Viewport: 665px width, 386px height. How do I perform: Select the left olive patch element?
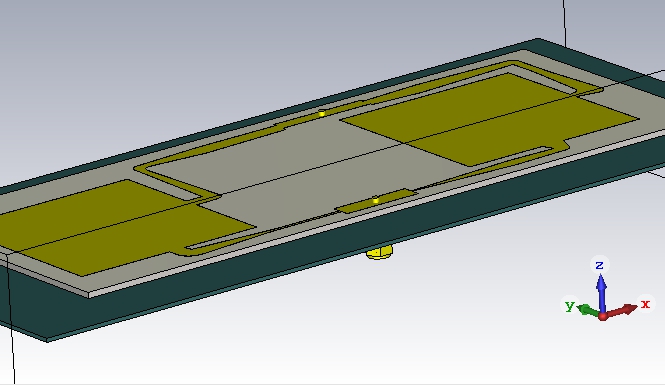pos(123,225)
